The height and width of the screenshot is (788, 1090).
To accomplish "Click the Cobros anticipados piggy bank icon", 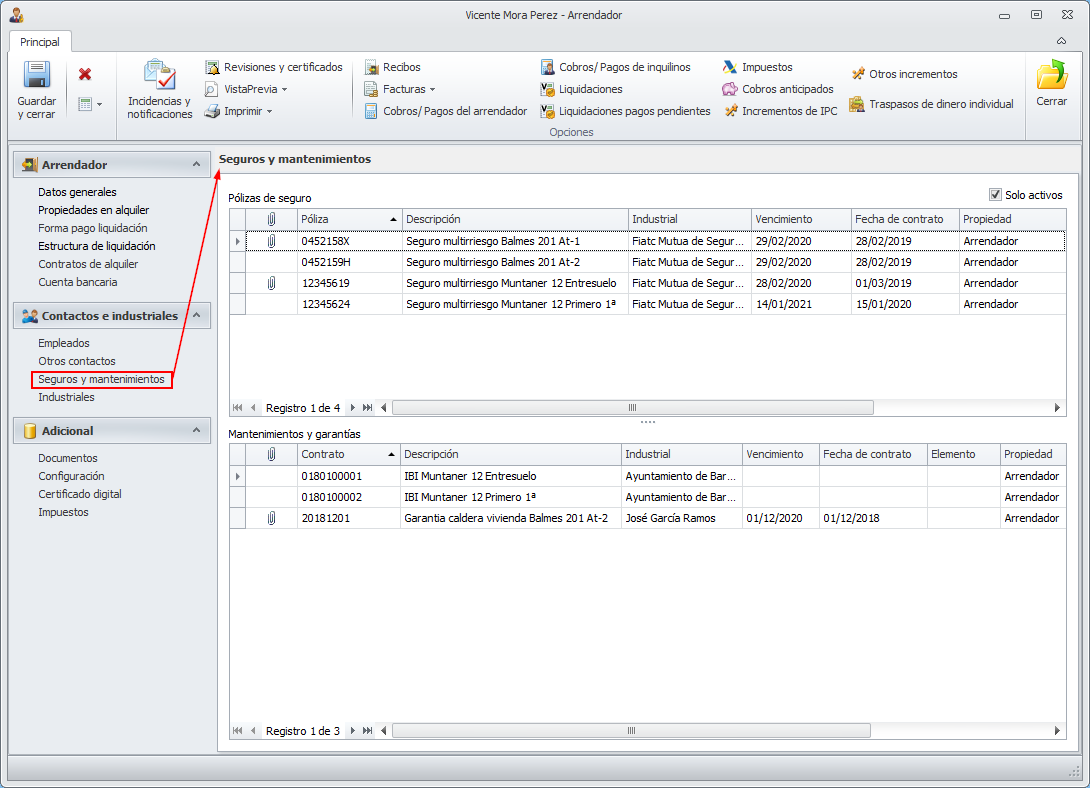I will tap(730, 89).
